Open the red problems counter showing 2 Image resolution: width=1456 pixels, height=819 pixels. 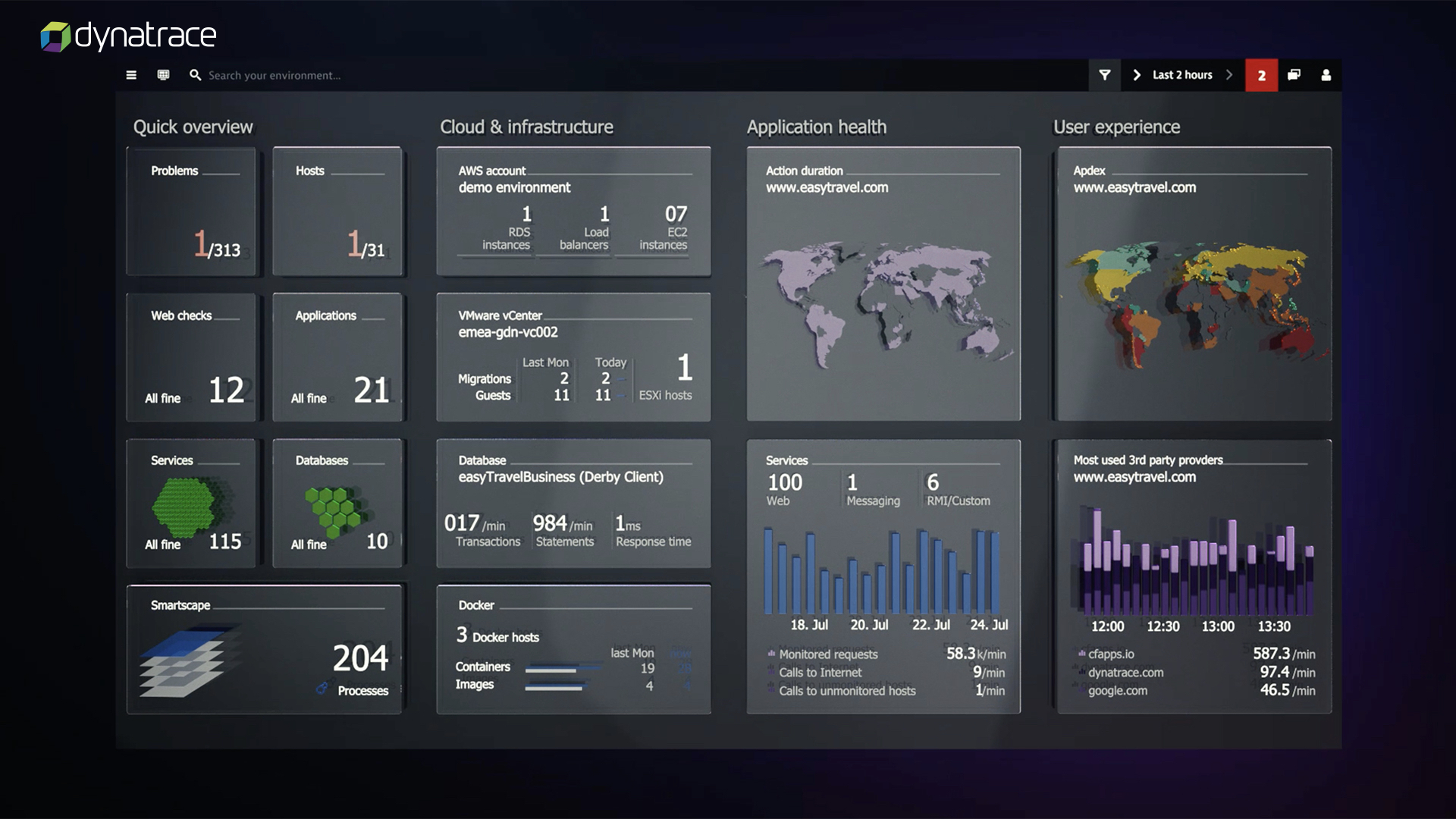coord(1261,75)
